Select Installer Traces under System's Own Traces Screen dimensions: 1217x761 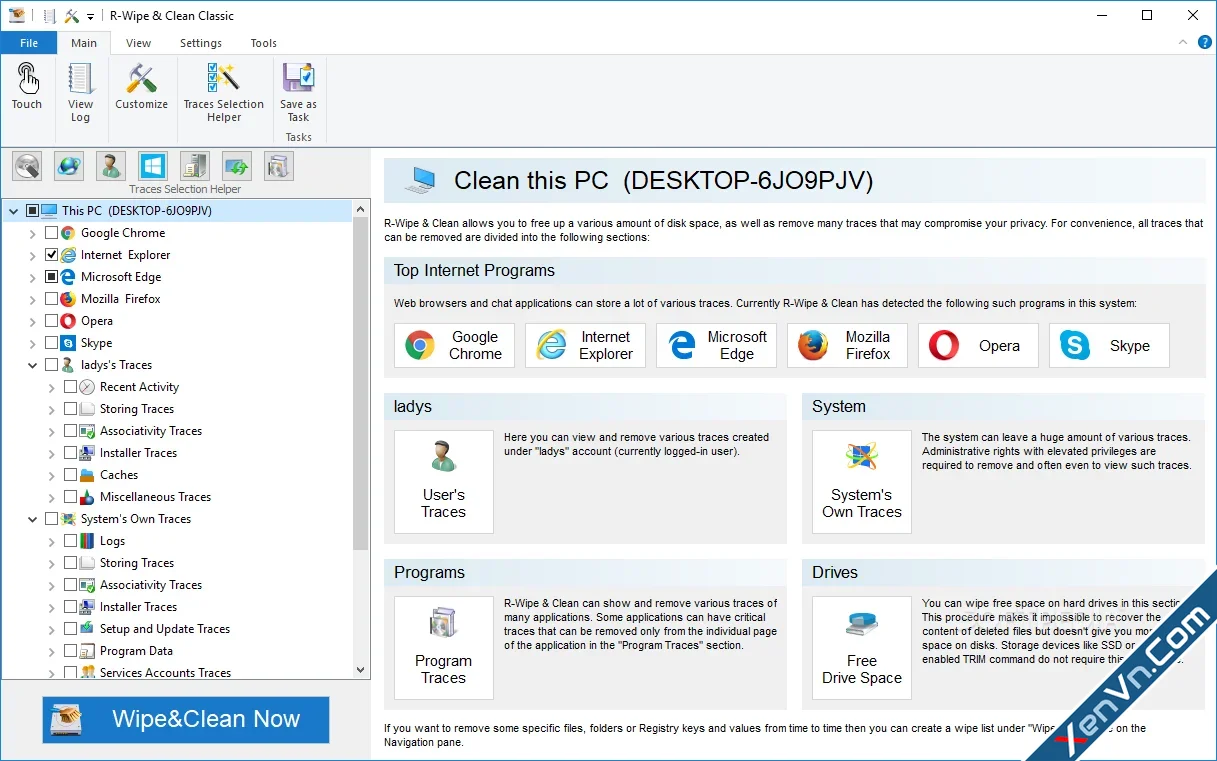[138, 607]
